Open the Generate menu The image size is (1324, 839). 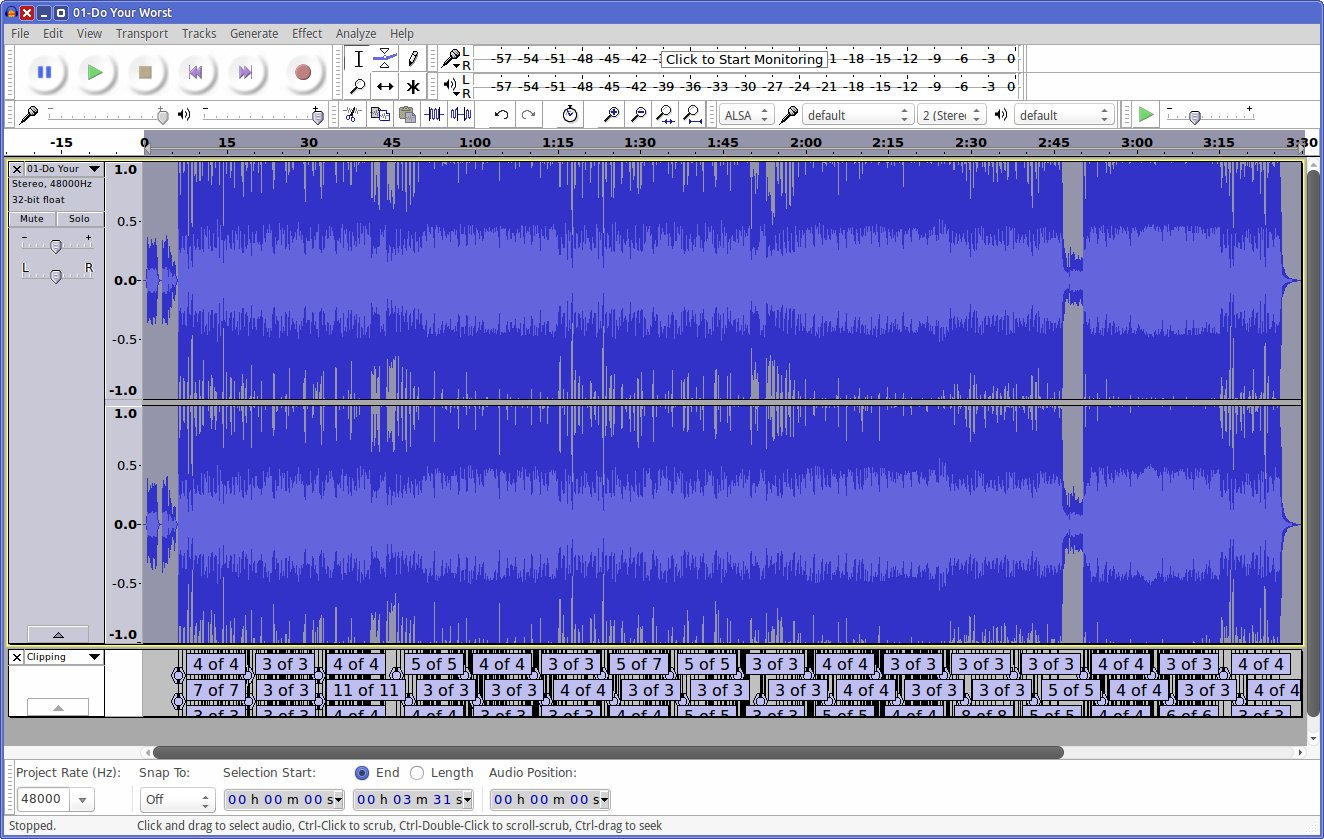[254, 33]
